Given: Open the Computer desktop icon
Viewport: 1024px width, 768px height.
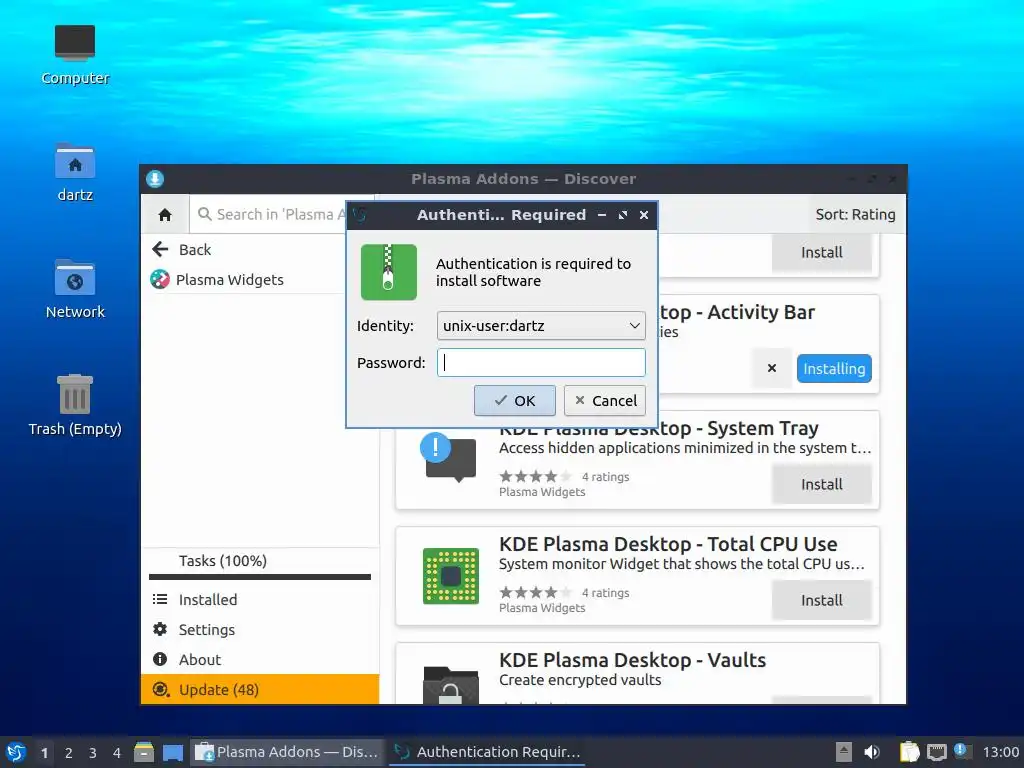Looking at the screenshot, I should (x=74, y=55).
